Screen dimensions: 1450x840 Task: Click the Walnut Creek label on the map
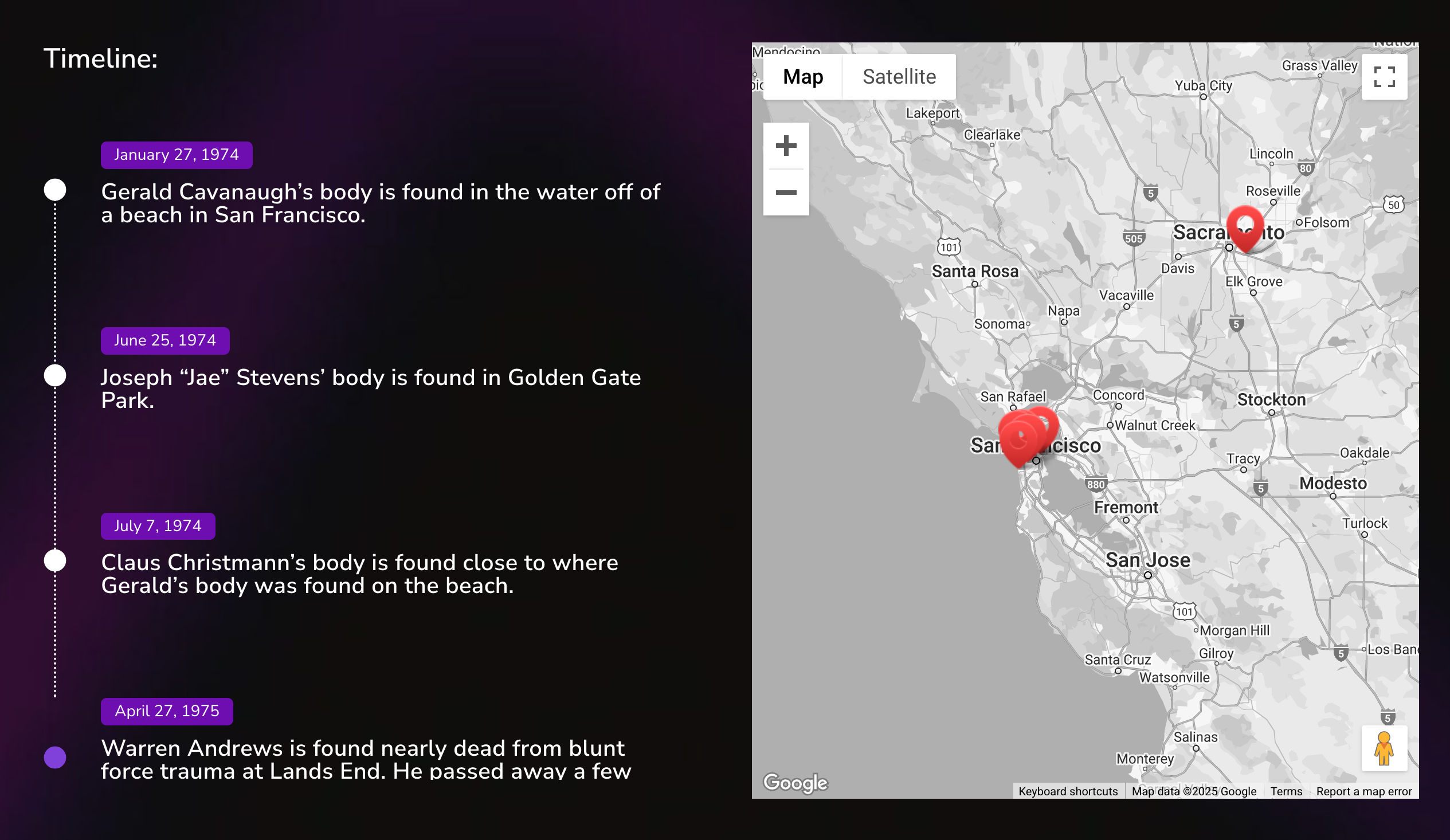click(1155, 425)
